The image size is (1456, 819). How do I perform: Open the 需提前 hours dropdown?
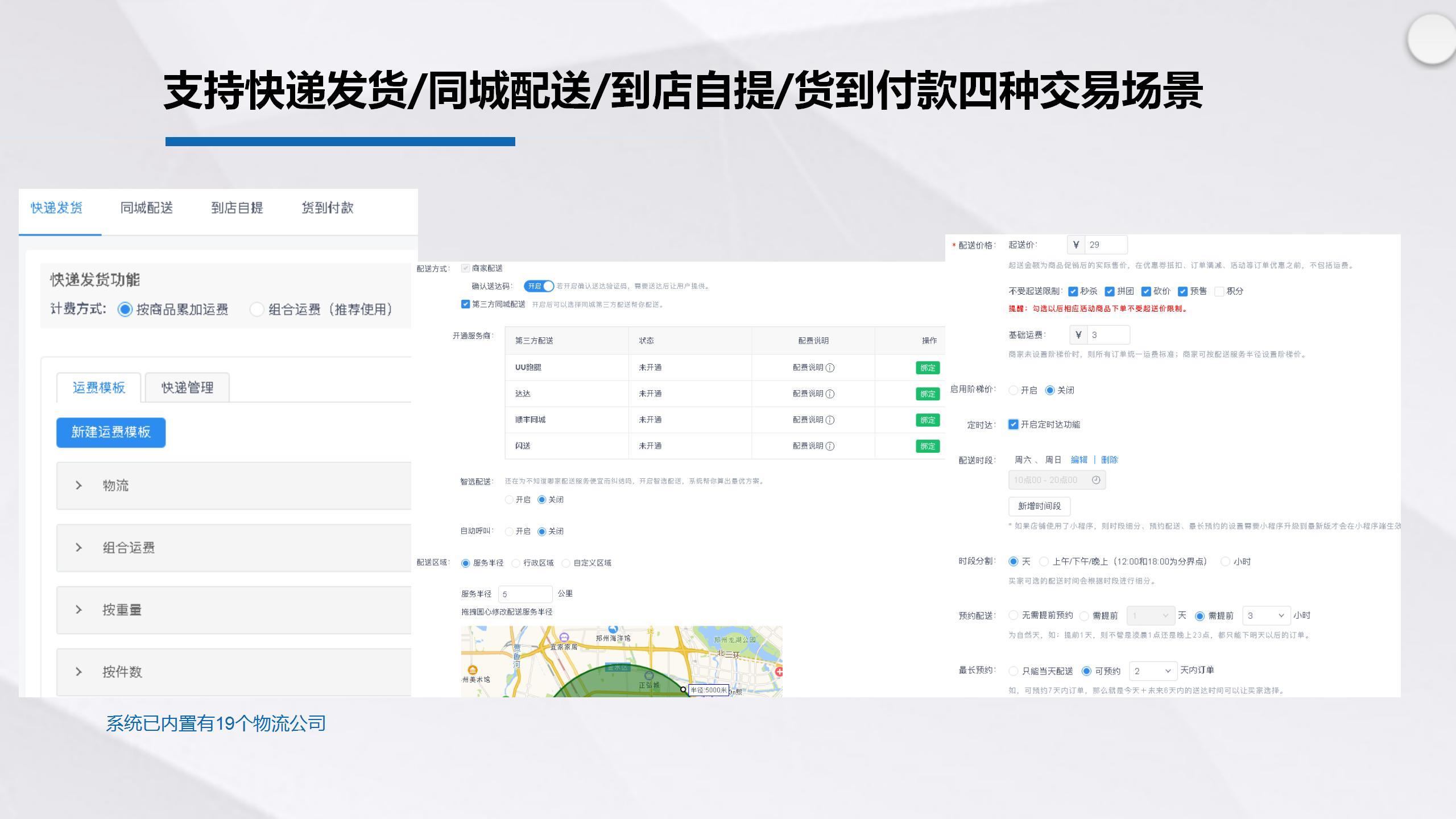pyautogui.click(x=1267, y=616)
